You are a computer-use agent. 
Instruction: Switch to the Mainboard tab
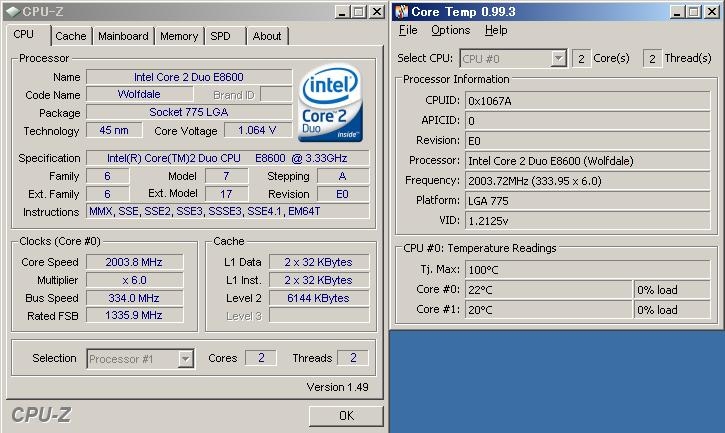tap(123, 36)
